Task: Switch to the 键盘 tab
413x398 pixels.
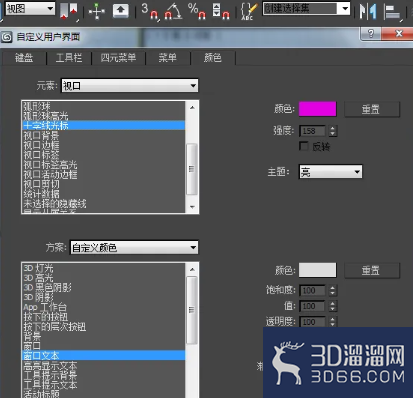Action: click(x=24, y=58)
